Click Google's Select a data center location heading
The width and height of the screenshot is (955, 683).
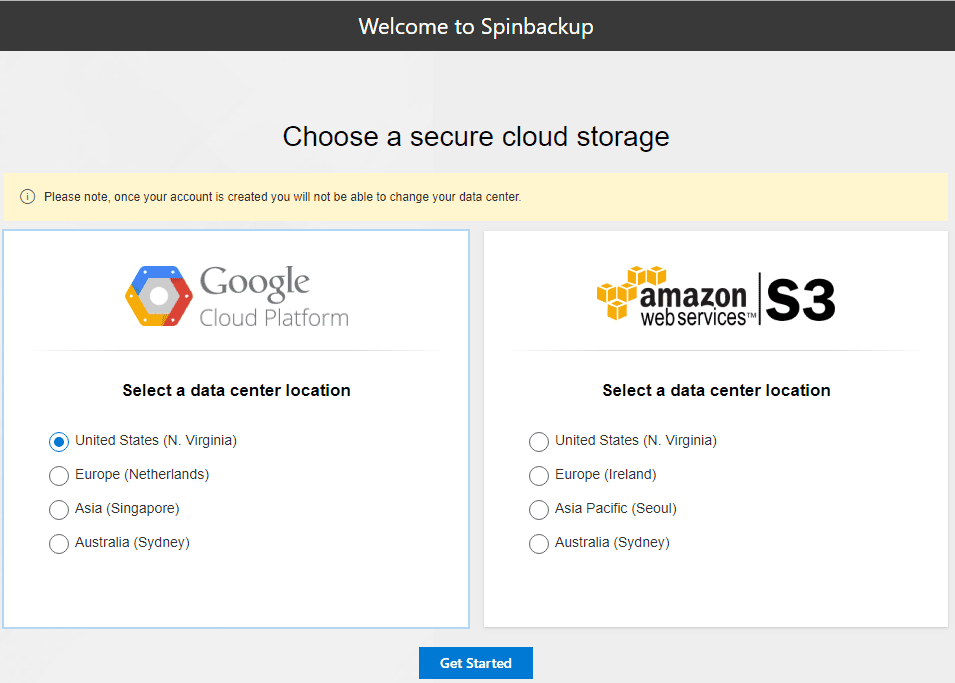tap(236, 390)
